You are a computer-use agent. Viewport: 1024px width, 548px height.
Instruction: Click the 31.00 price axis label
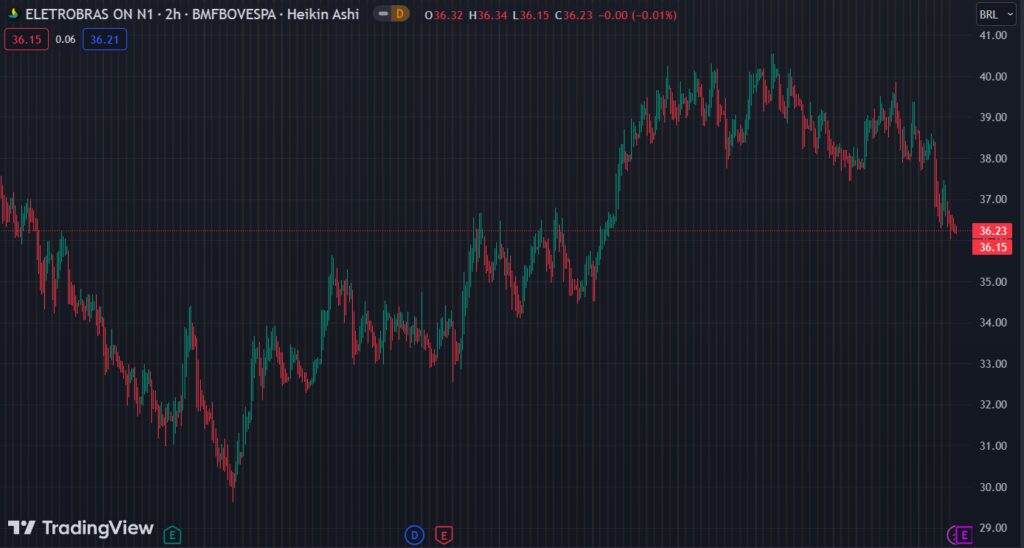click(x=993, y=446)
